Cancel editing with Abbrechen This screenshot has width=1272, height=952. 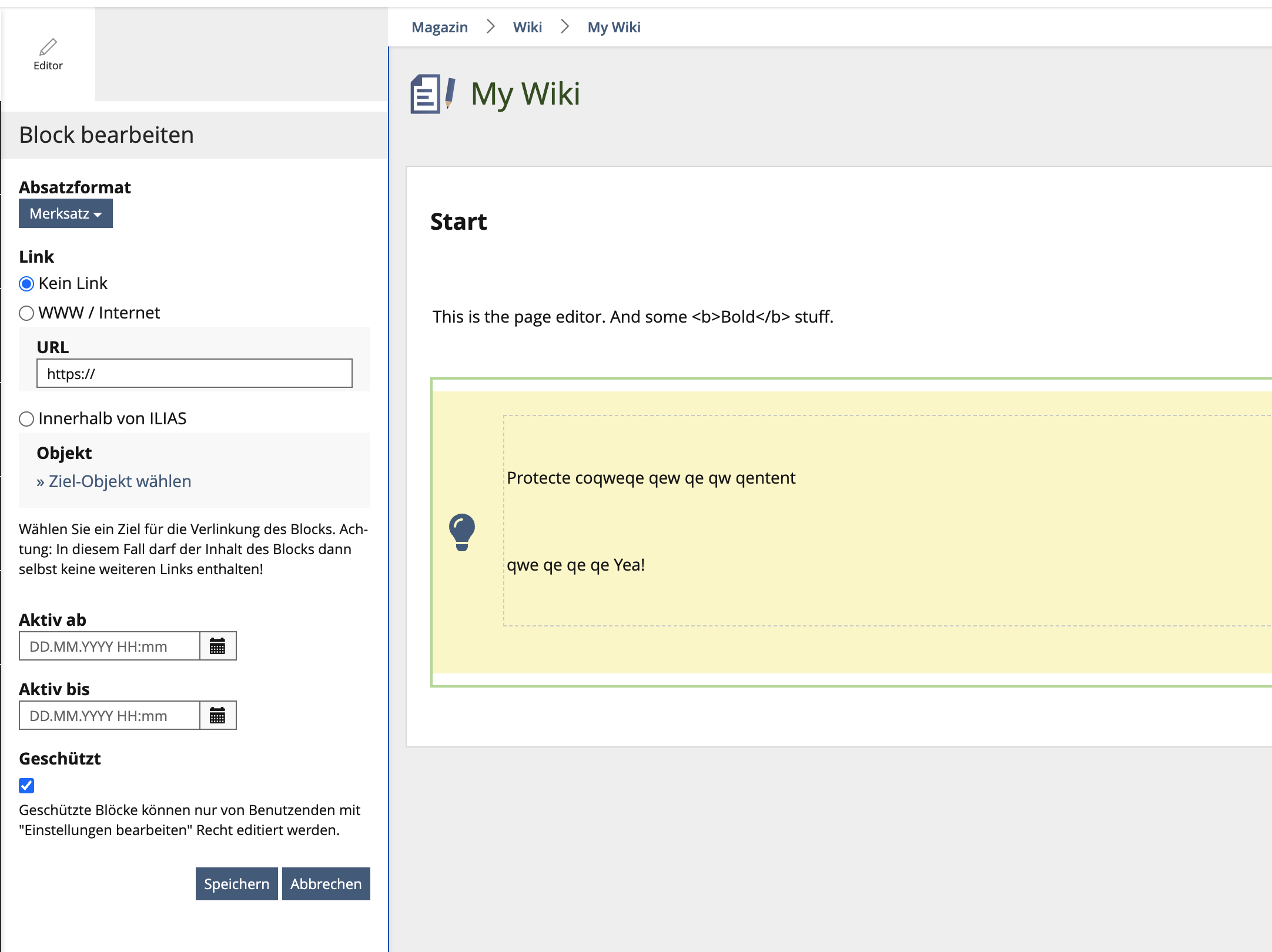point(326,884)
